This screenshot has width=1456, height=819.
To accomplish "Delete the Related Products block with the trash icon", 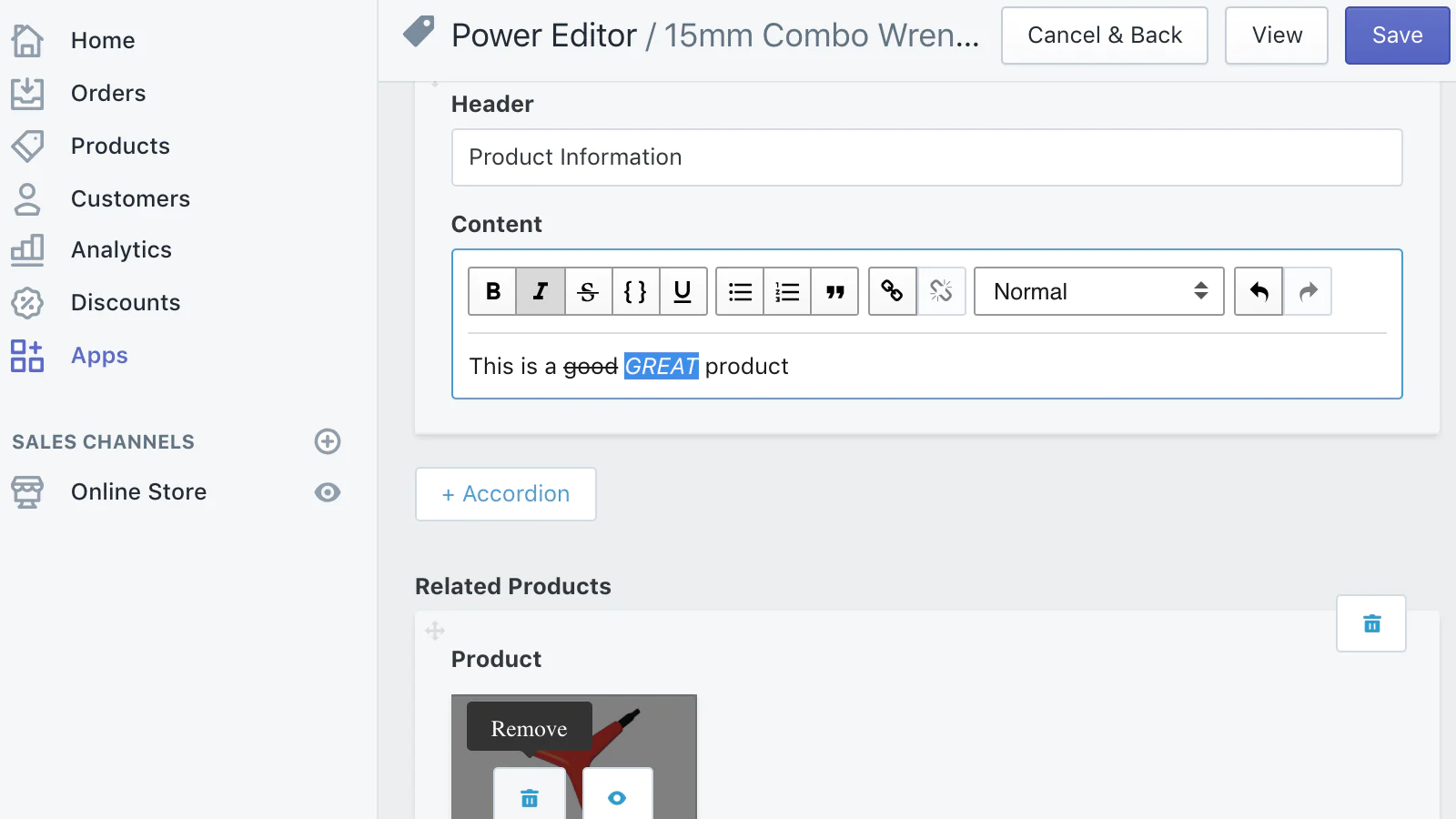I will [1371, 623].
